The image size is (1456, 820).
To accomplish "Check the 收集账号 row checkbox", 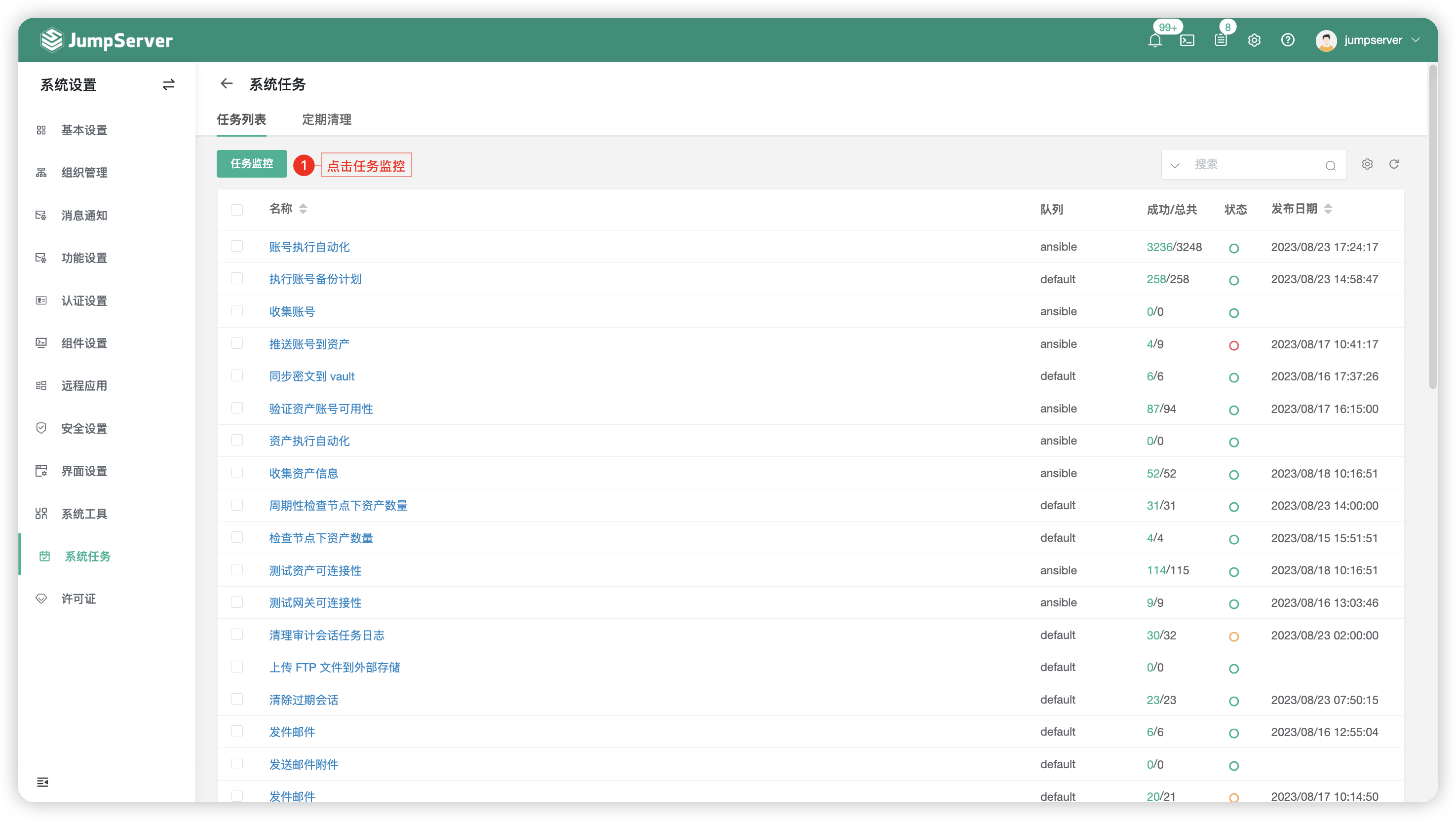I will tap(237, 311).
